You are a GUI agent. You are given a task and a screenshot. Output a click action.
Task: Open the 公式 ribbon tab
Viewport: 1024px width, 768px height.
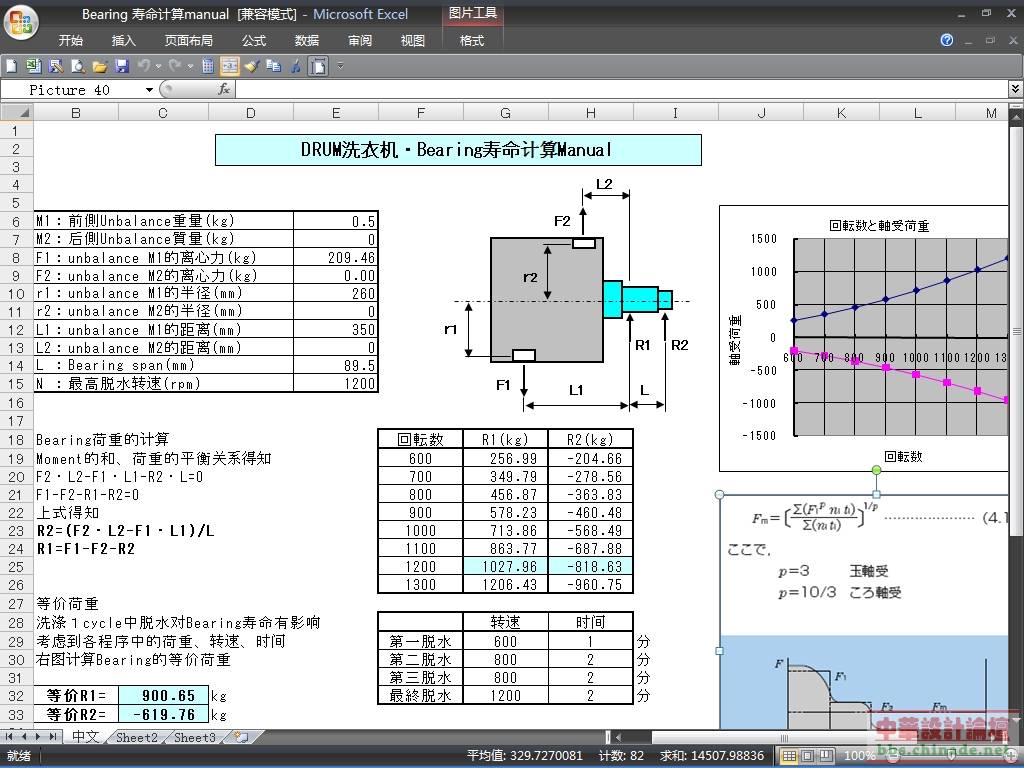[x=254, y=40]
